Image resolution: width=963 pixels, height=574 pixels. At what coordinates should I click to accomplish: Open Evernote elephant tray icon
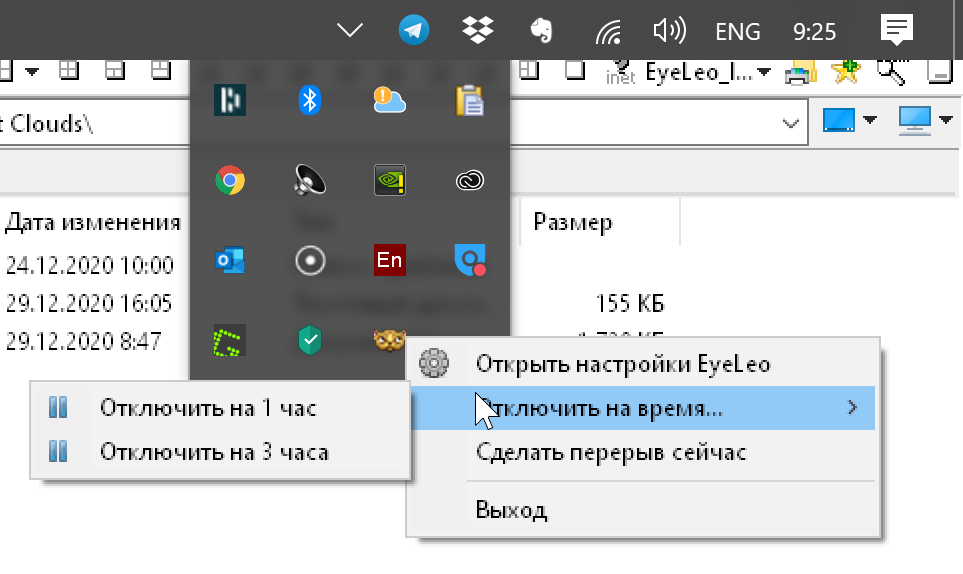pyautogui.click(x=541, y=30)
